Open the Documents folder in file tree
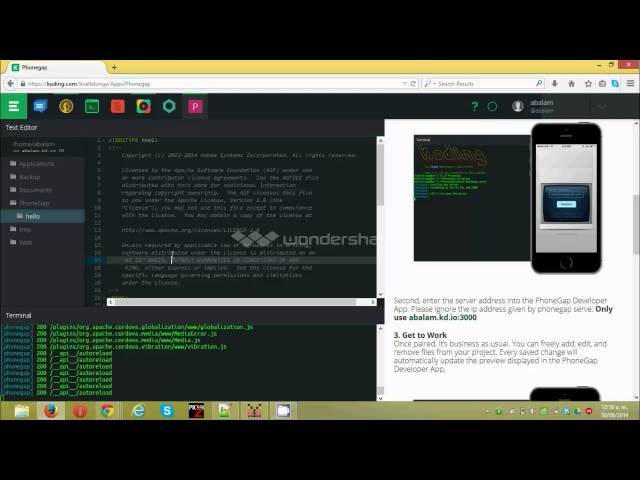 click(x=31, y=190)
